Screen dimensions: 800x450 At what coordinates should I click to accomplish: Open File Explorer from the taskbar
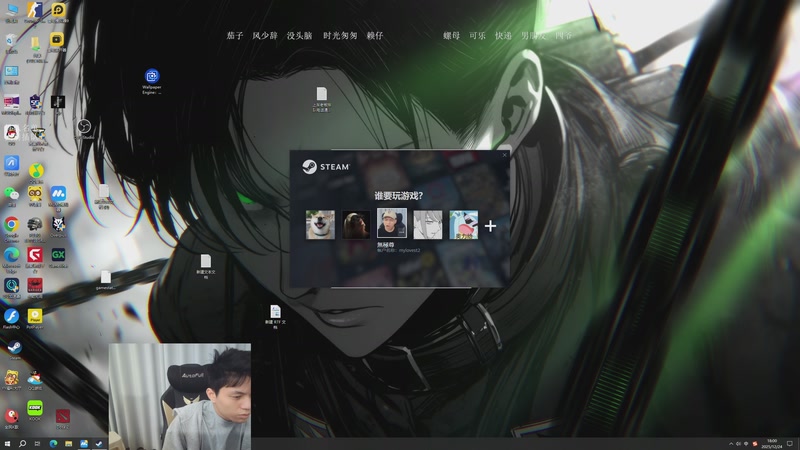point(68,444)
